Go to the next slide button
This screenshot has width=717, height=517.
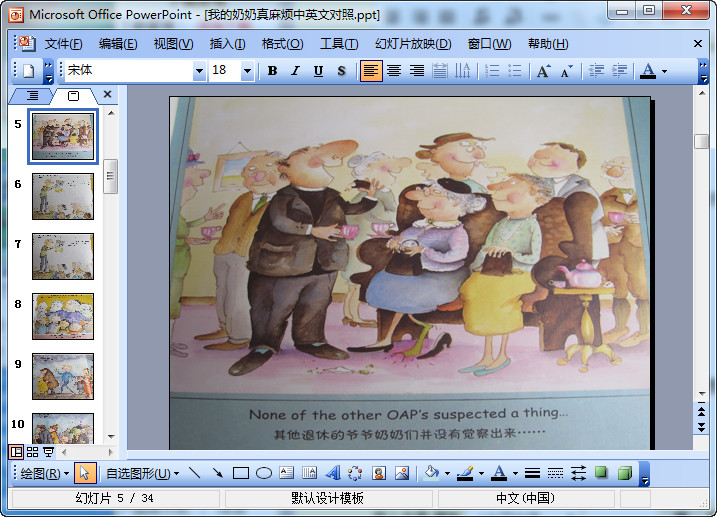pyautogui.click(x=701, y=427)
